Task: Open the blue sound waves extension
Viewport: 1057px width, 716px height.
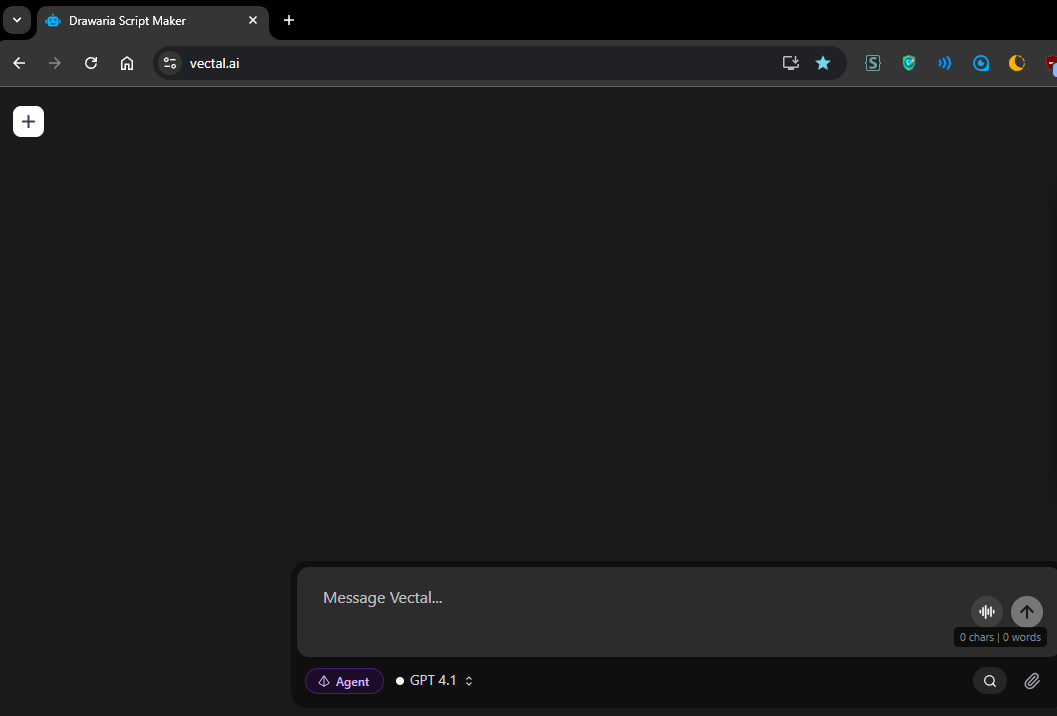Action: coord(944,63)
